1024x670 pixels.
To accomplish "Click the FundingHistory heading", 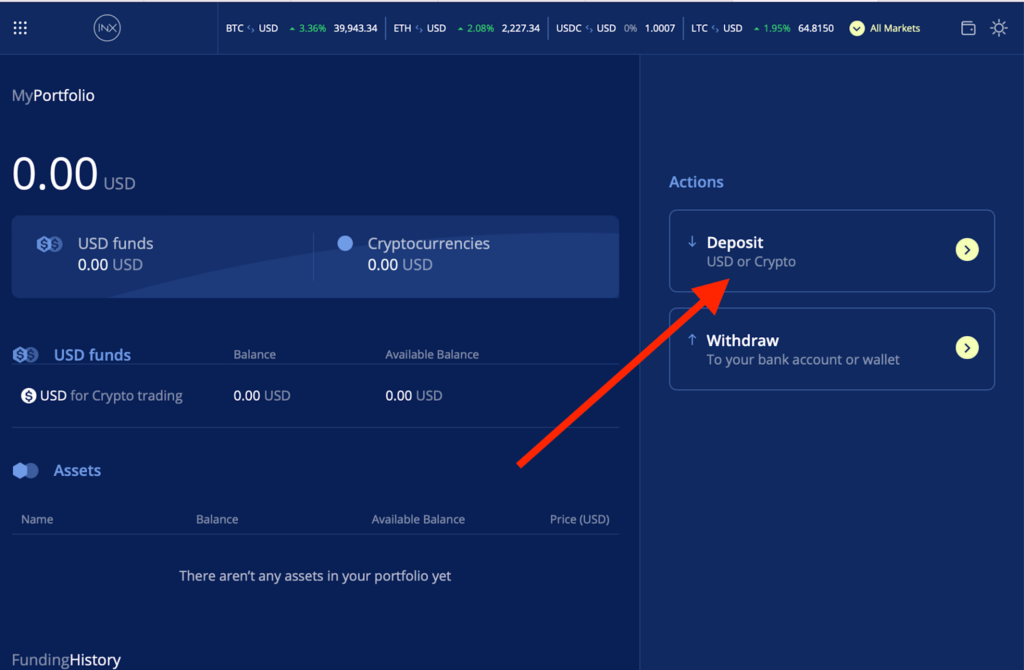I will (66, 660).
